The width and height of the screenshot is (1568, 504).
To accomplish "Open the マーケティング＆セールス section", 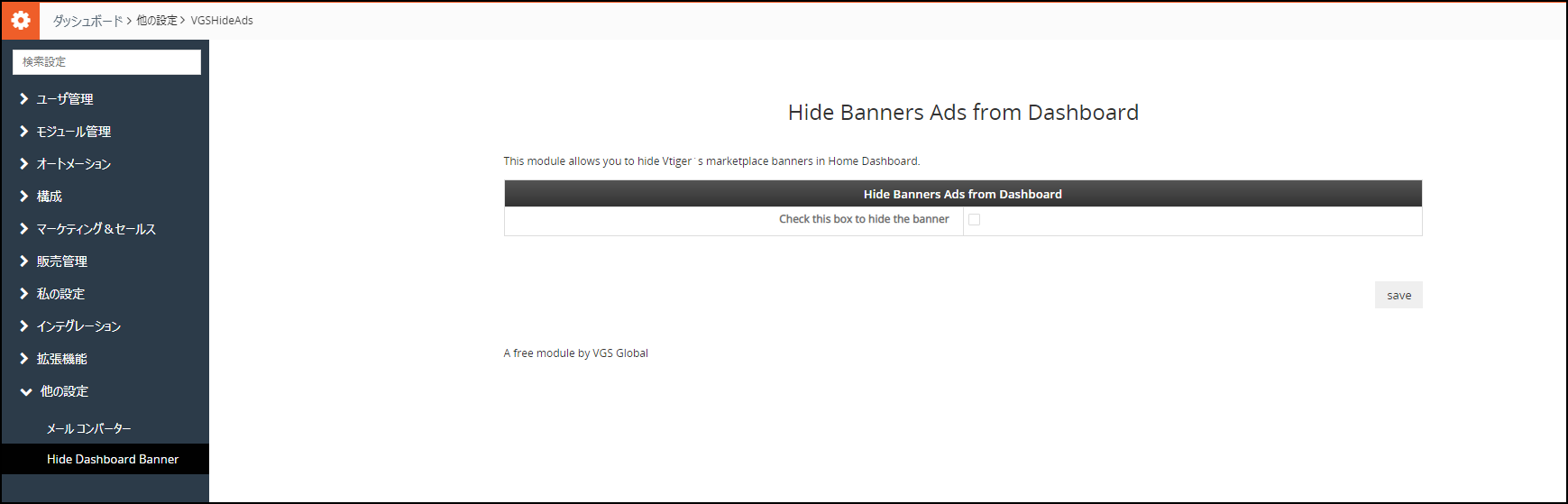I will (96, 229).
